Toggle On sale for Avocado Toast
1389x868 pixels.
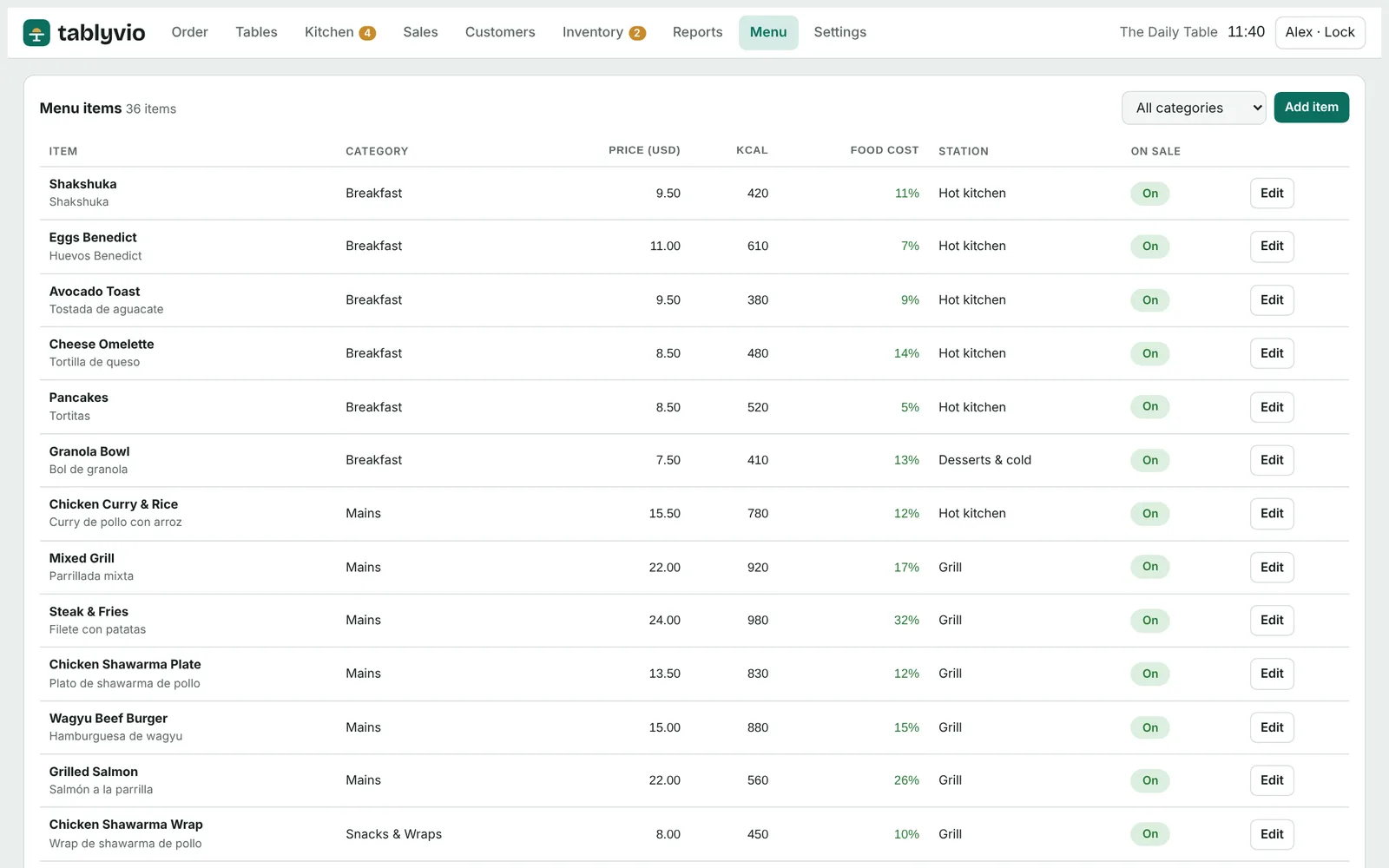pyautogui.click(x=1149, y=300)
